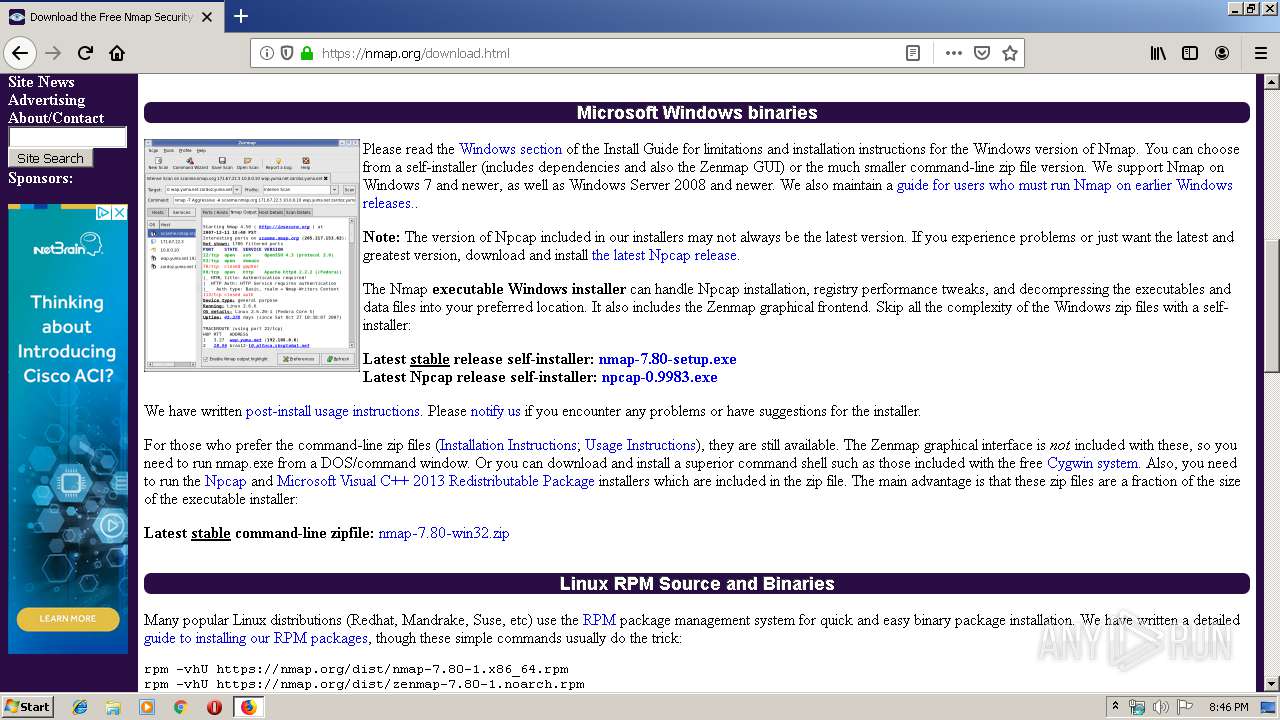Open the Site News sidebar link
Image resolution: width=1280 pixels, height=720 pixels.
41,82
